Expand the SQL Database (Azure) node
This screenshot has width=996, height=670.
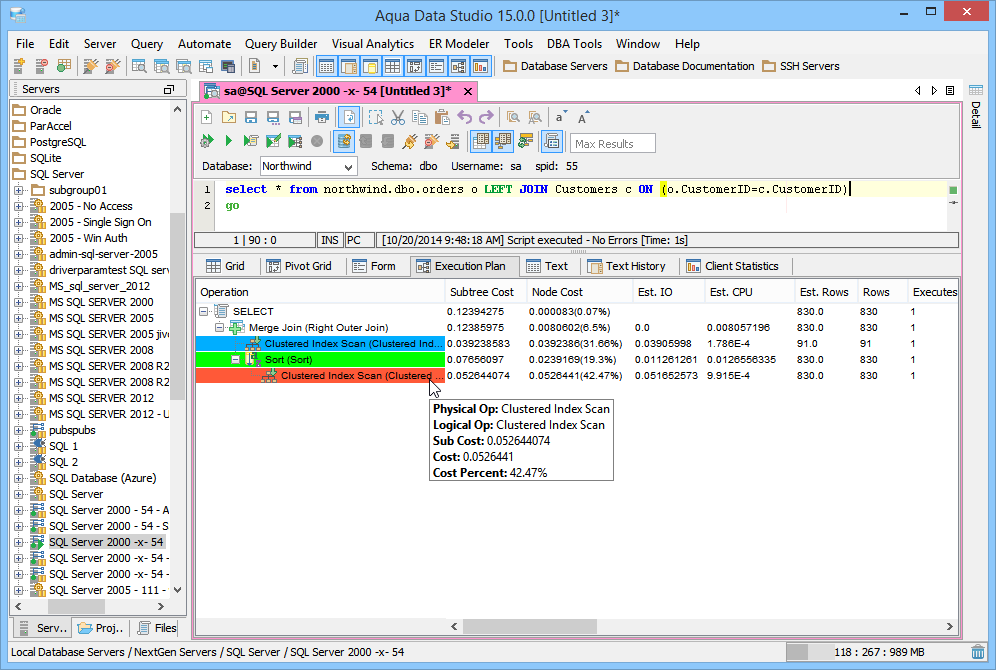(18, 478)
